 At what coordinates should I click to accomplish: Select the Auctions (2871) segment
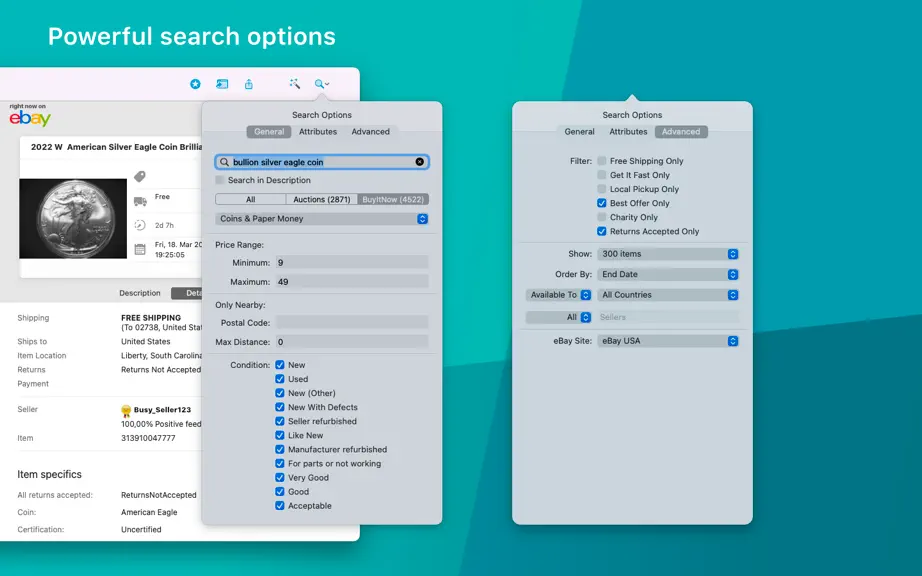coord(322,199)
